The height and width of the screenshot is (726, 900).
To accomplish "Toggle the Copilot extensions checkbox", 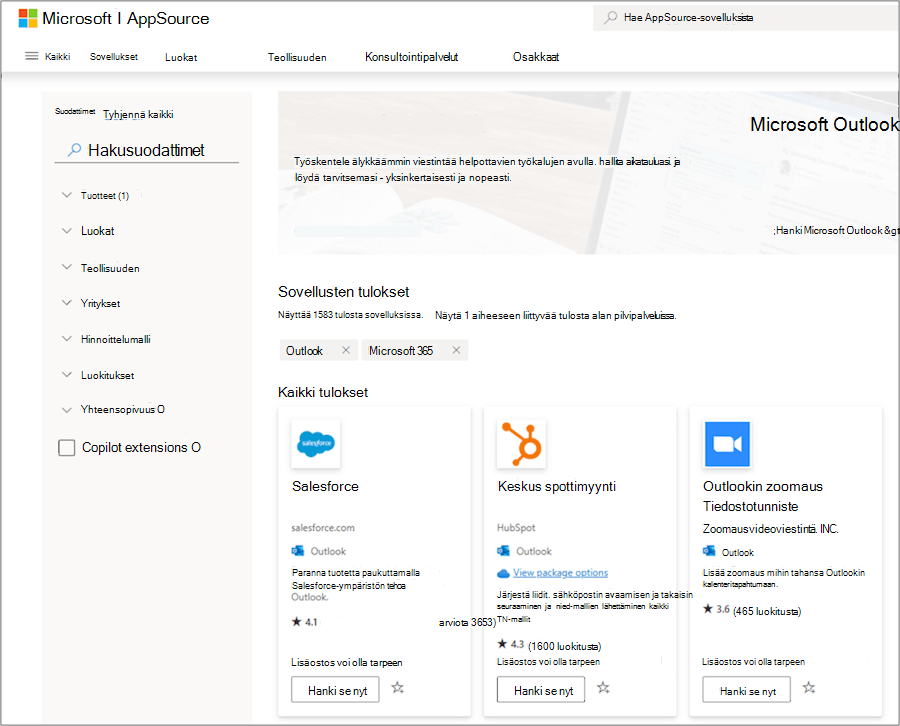I will click(x=67, y=448).
